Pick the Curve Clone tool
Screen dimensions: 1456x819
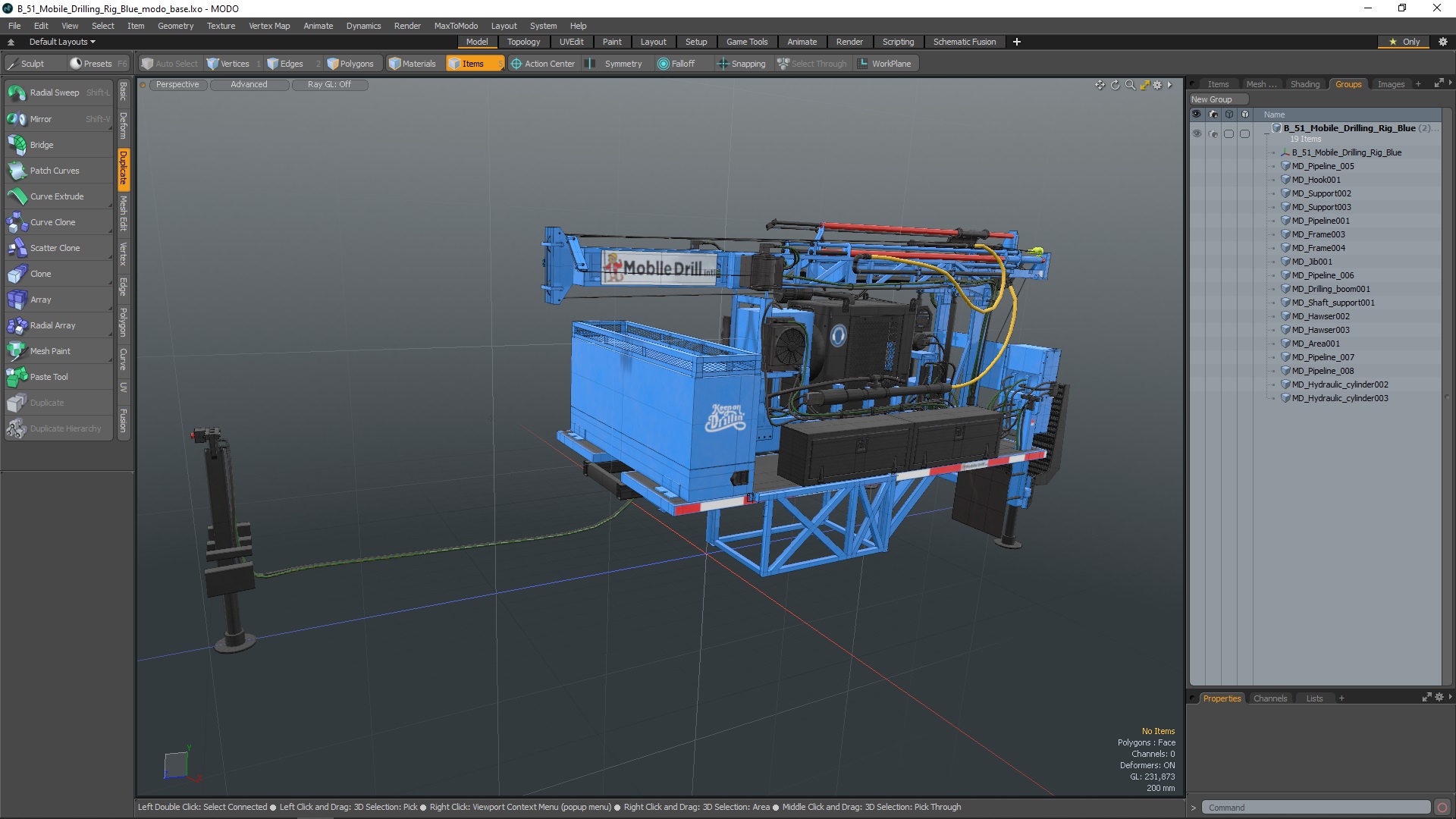click(58, 222)
